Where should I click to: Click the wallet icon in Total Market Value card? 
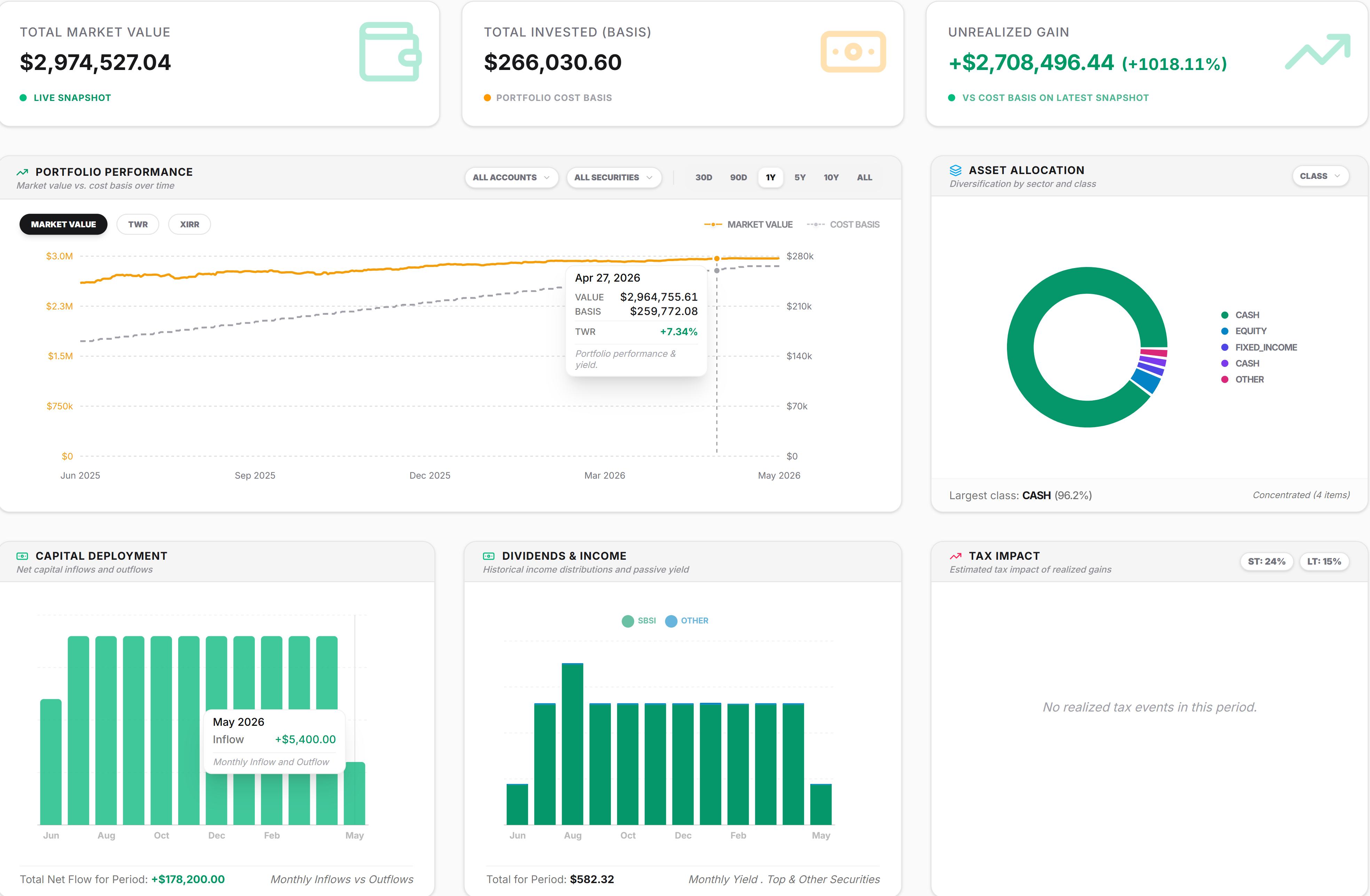click(390, 52)
